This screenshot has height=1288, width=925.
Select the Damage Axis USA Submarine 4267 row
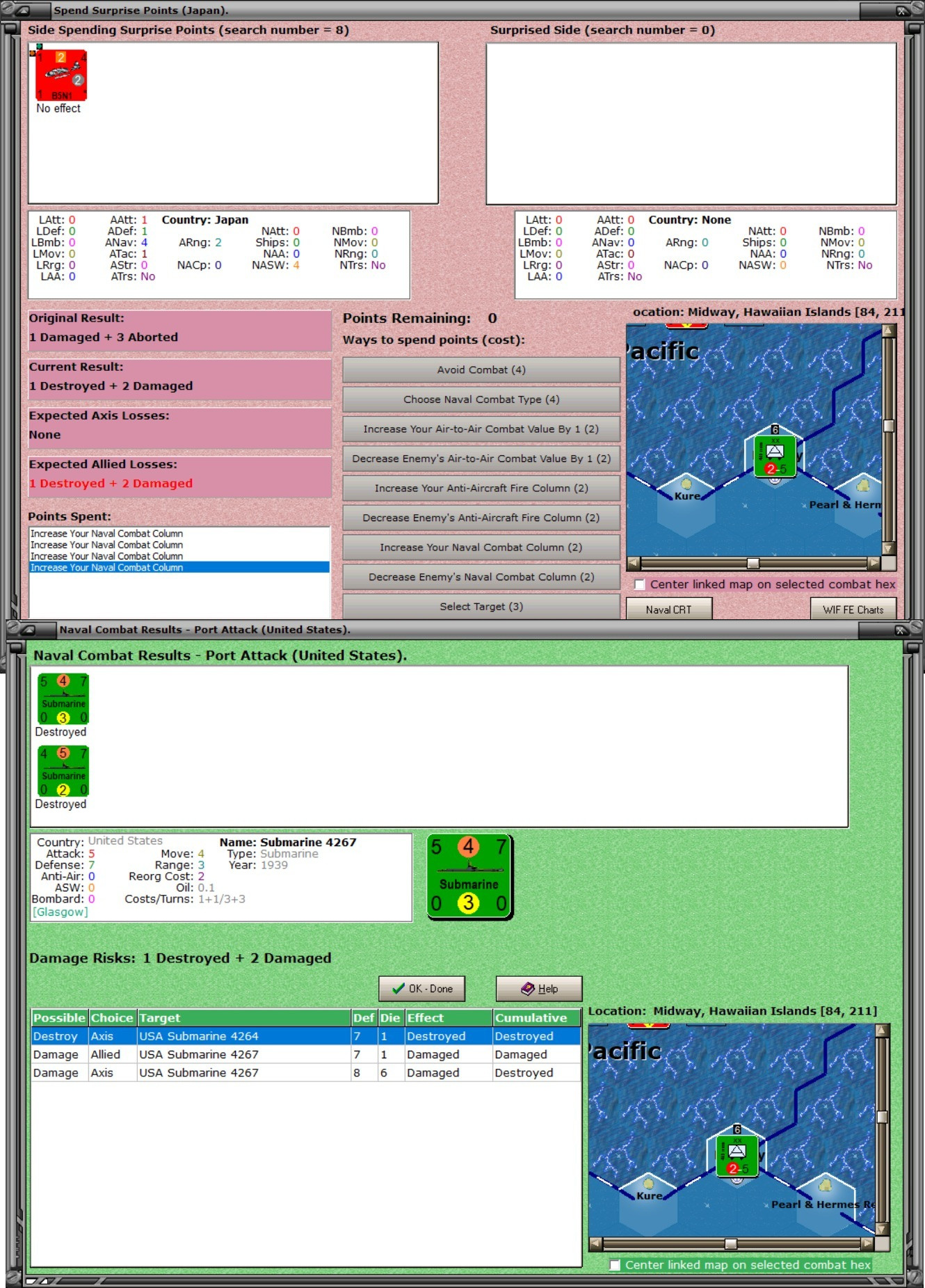pyautogui.click(x=306, y=1073)
